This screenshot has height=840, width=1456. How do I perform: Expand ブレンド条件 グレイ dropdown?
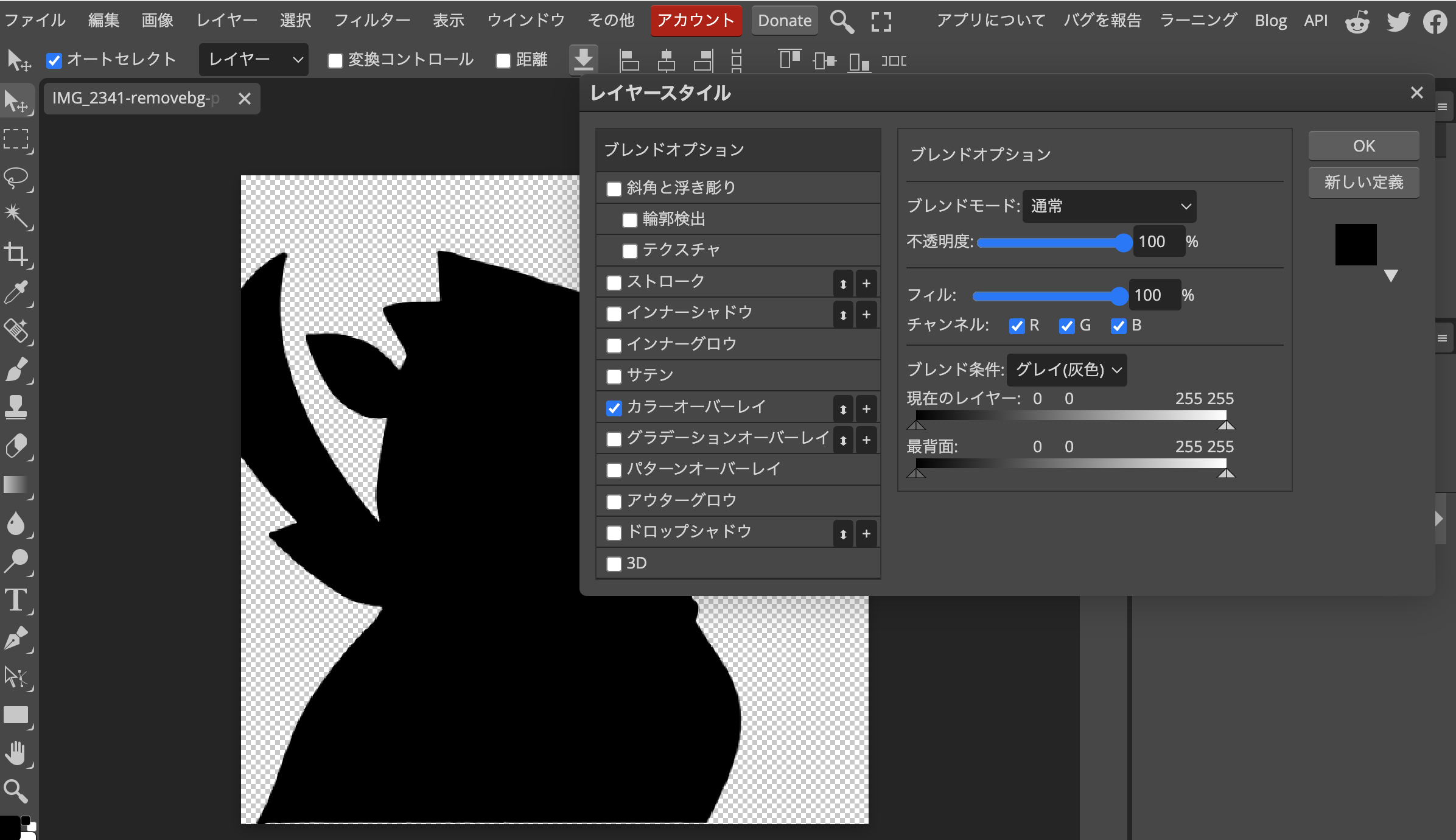pyautogui.click(x=1066, y=369)
